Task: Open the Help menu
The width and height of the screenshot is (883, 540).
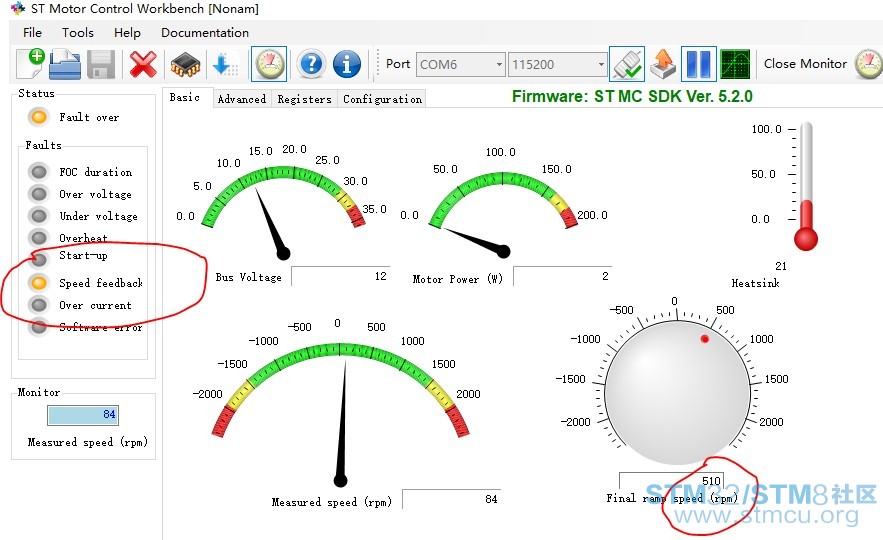Action: [127, 33]
